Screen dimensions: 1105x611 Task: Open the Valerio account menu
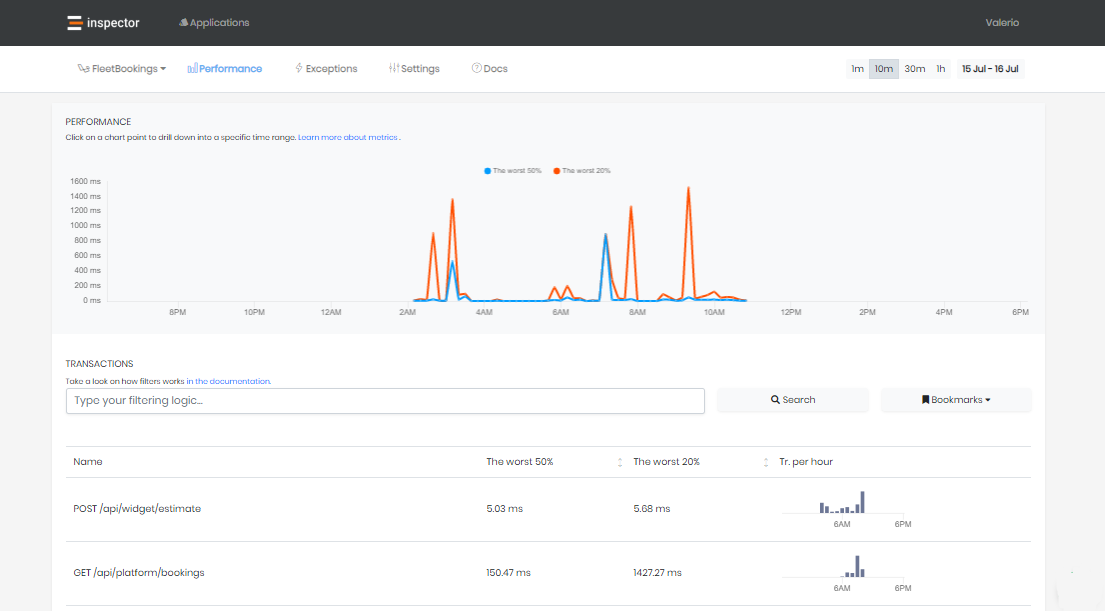(x=1002, y=22)
